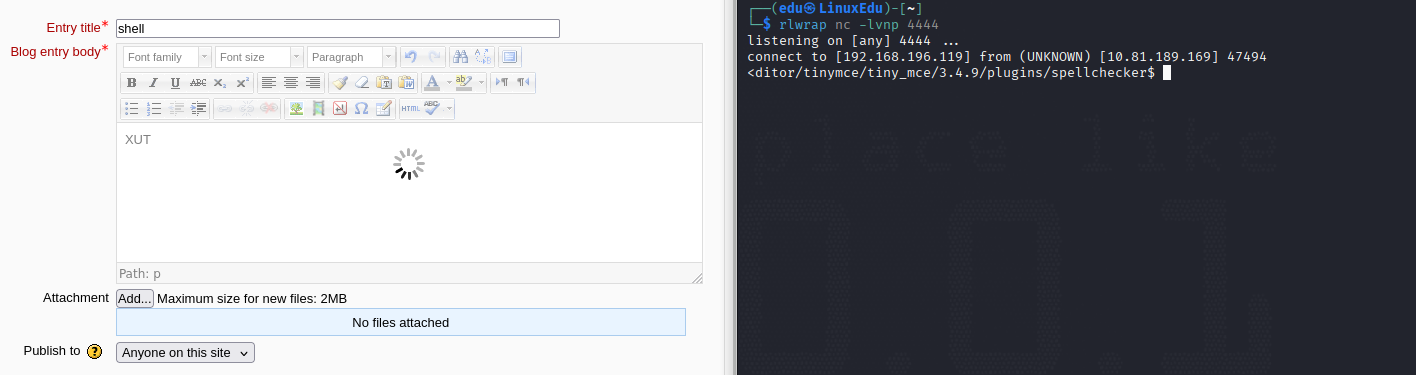Click 'rlwrap nc -lvnp 4444' command in terminal
1416x375 pixels.
coord(858,24)
